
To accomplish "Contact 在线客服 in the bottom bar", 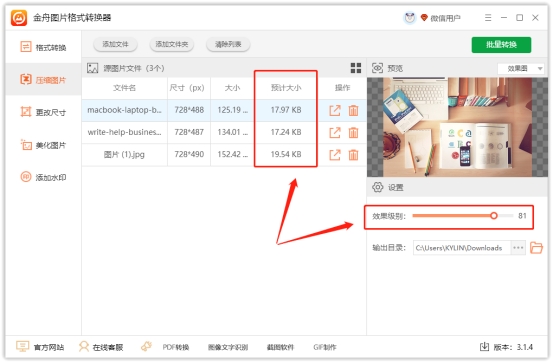I will (x=101, y=347).
